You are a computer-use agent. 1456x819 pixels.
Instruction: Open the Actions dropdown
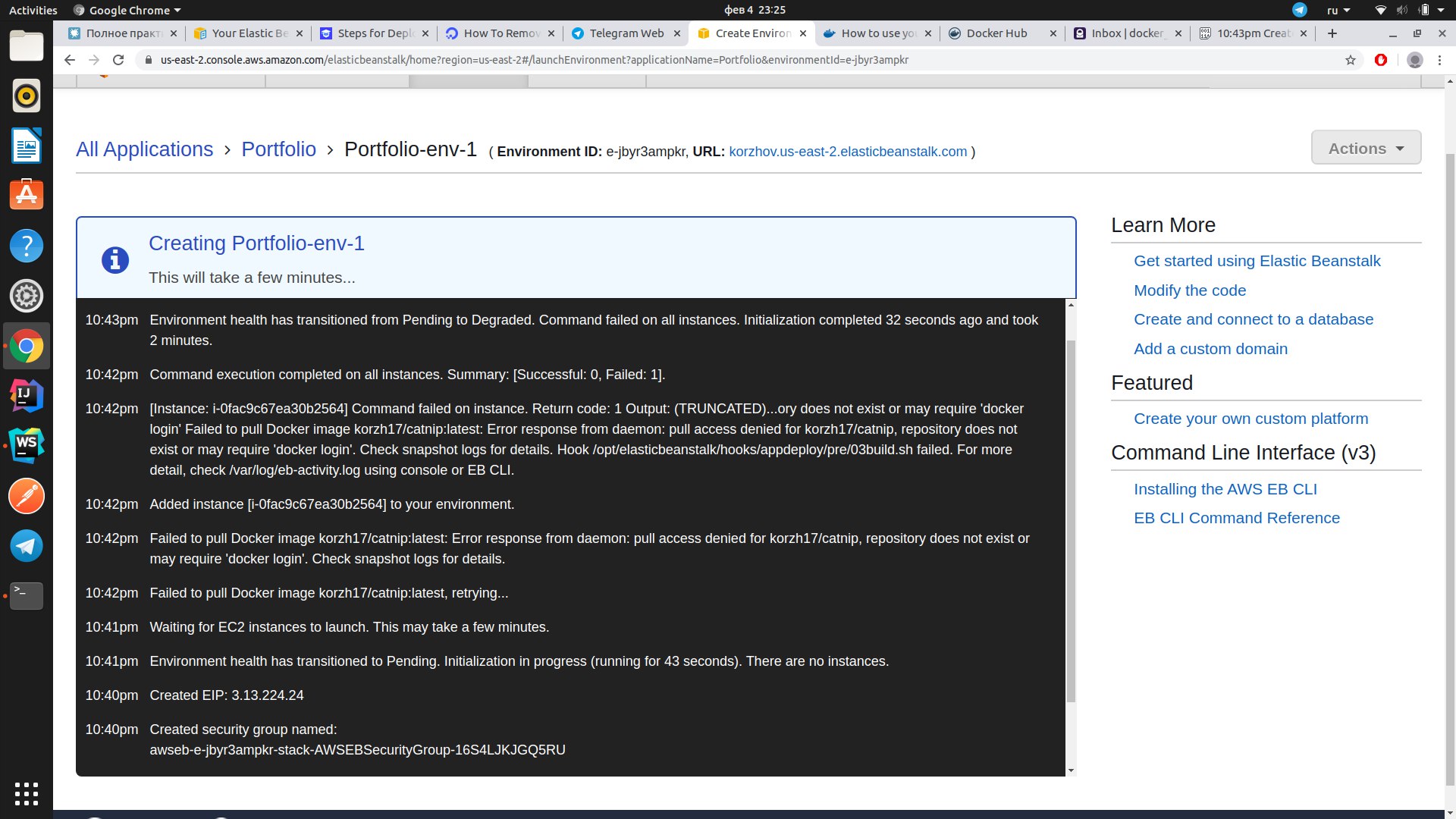(1366, 148)
